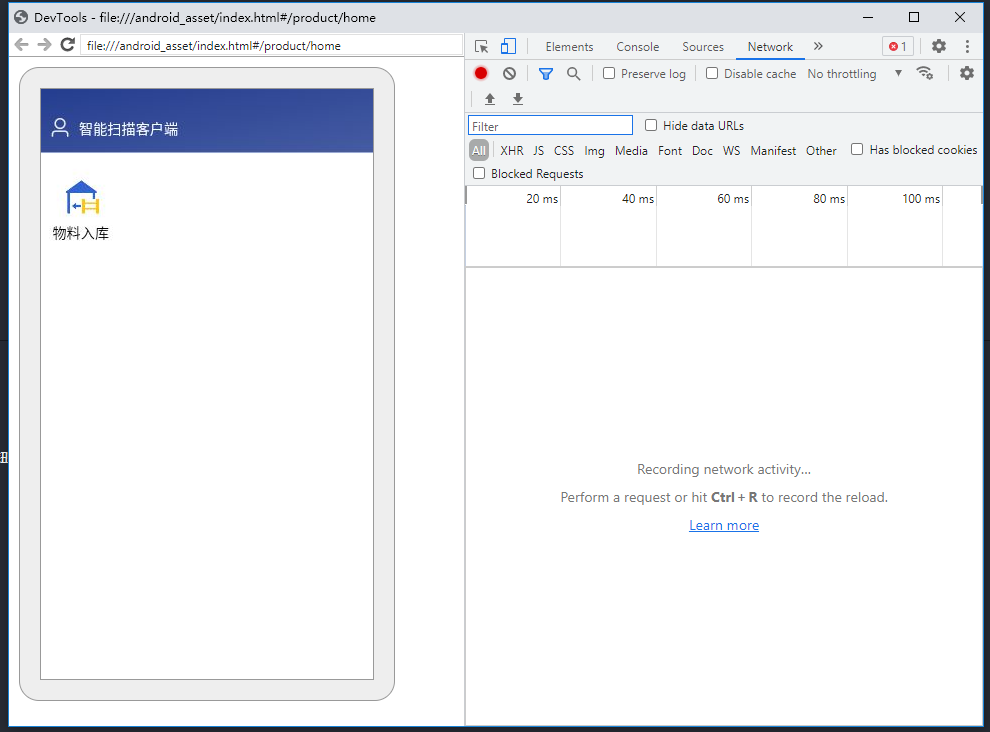This screenshot has width=990, height=732.
Task: Toggle the device toolbar icon
Action: (x=508, y=46)
